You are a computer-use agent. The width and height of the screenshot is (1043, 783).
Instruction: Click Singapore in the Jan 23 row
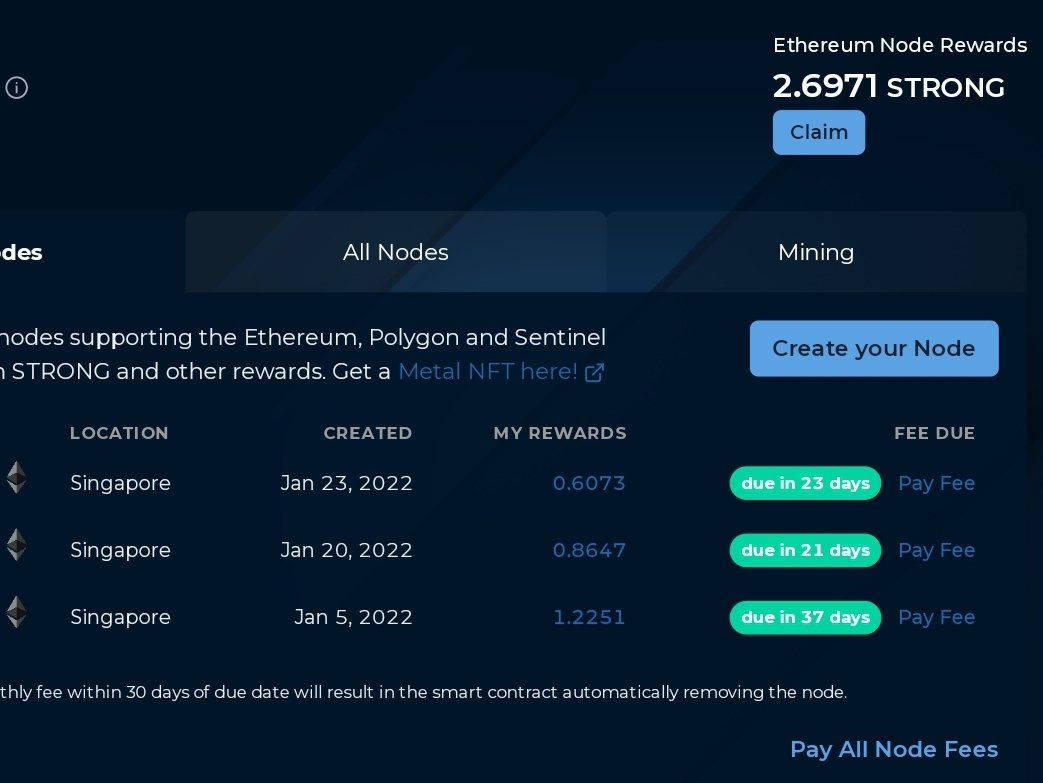[x=120, y=484]
